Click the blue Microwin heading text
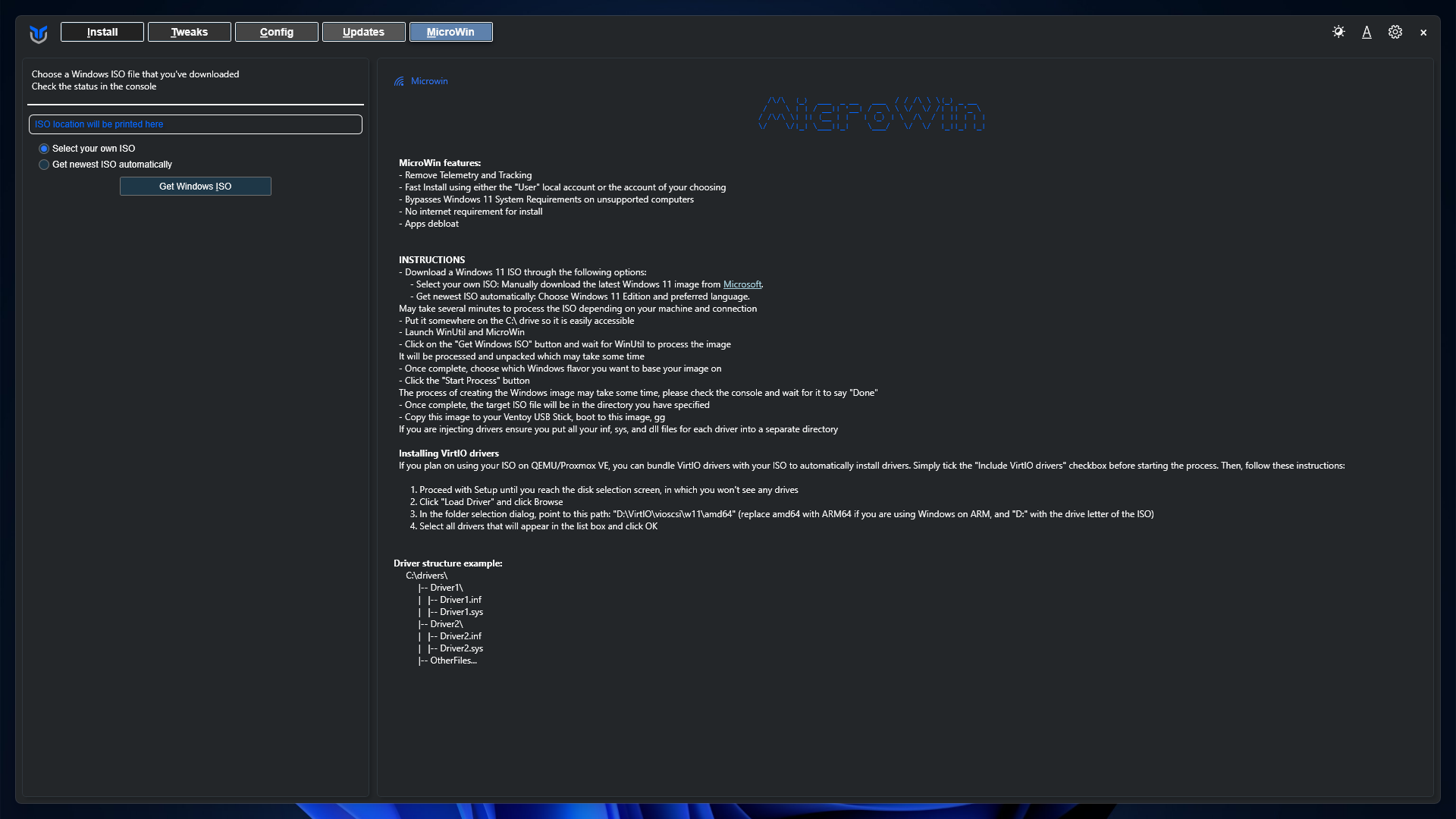The height and width of the screenshot is (819, 1456). point(429,81)
